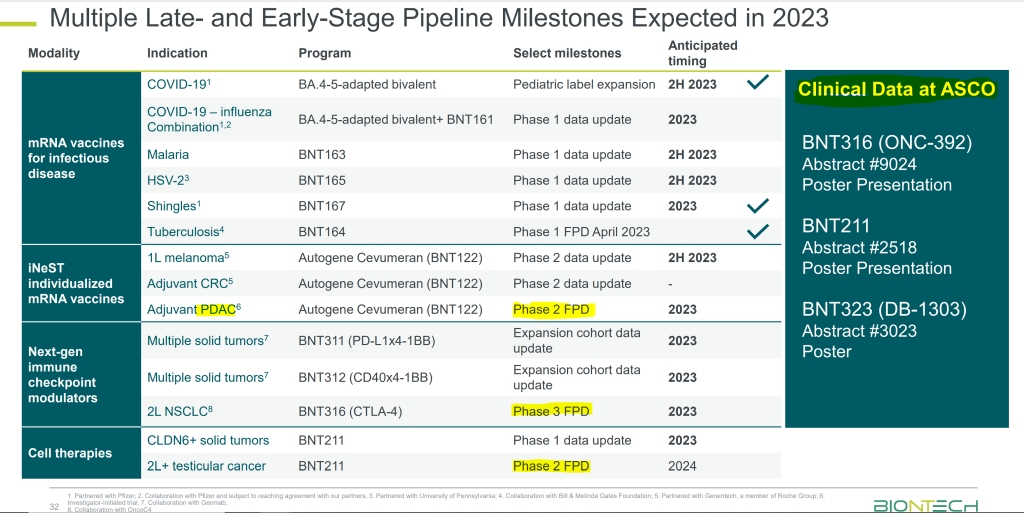Click the Clinical Data at ASCO heading
Screen dimensions: 1024x513
[x=896, y=89]
